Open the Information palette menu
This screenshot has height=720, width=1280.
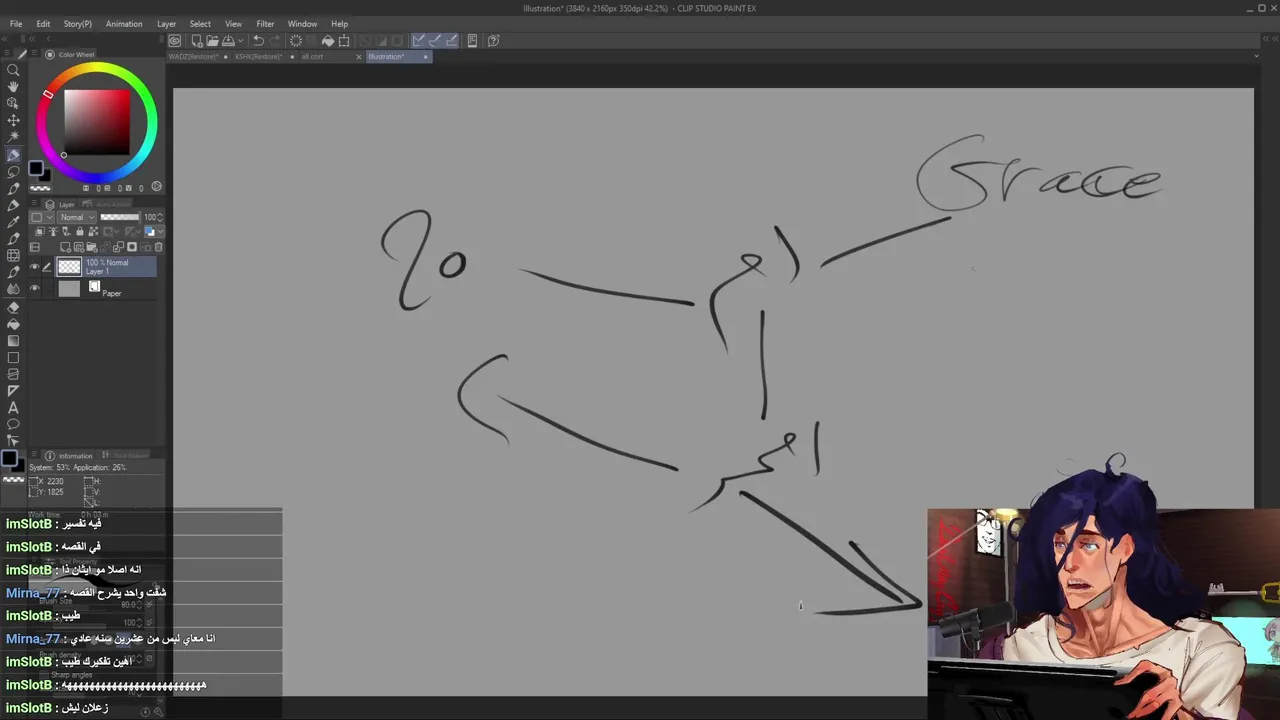(x=36, y=455)
